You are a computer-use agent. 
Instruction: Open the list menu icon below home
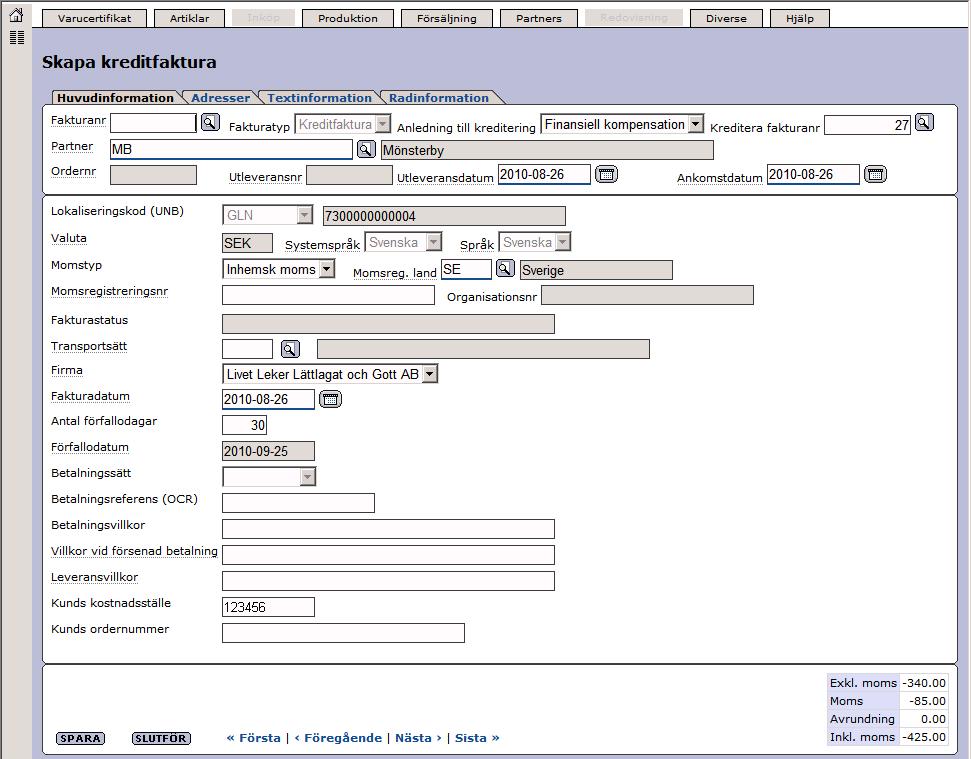[17, 37]
